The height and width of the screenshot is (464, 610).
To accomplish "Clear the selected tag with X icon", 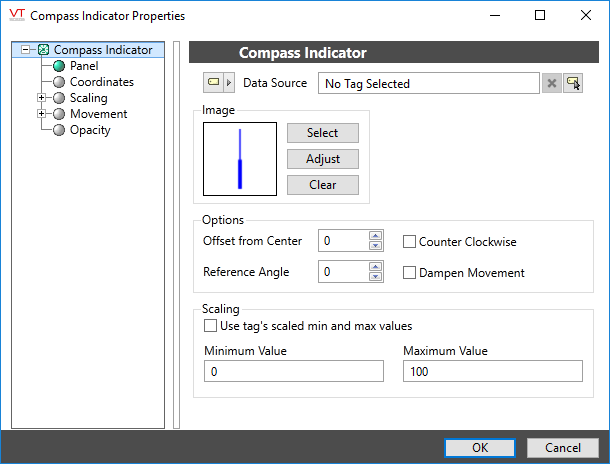I will [552, 84].
